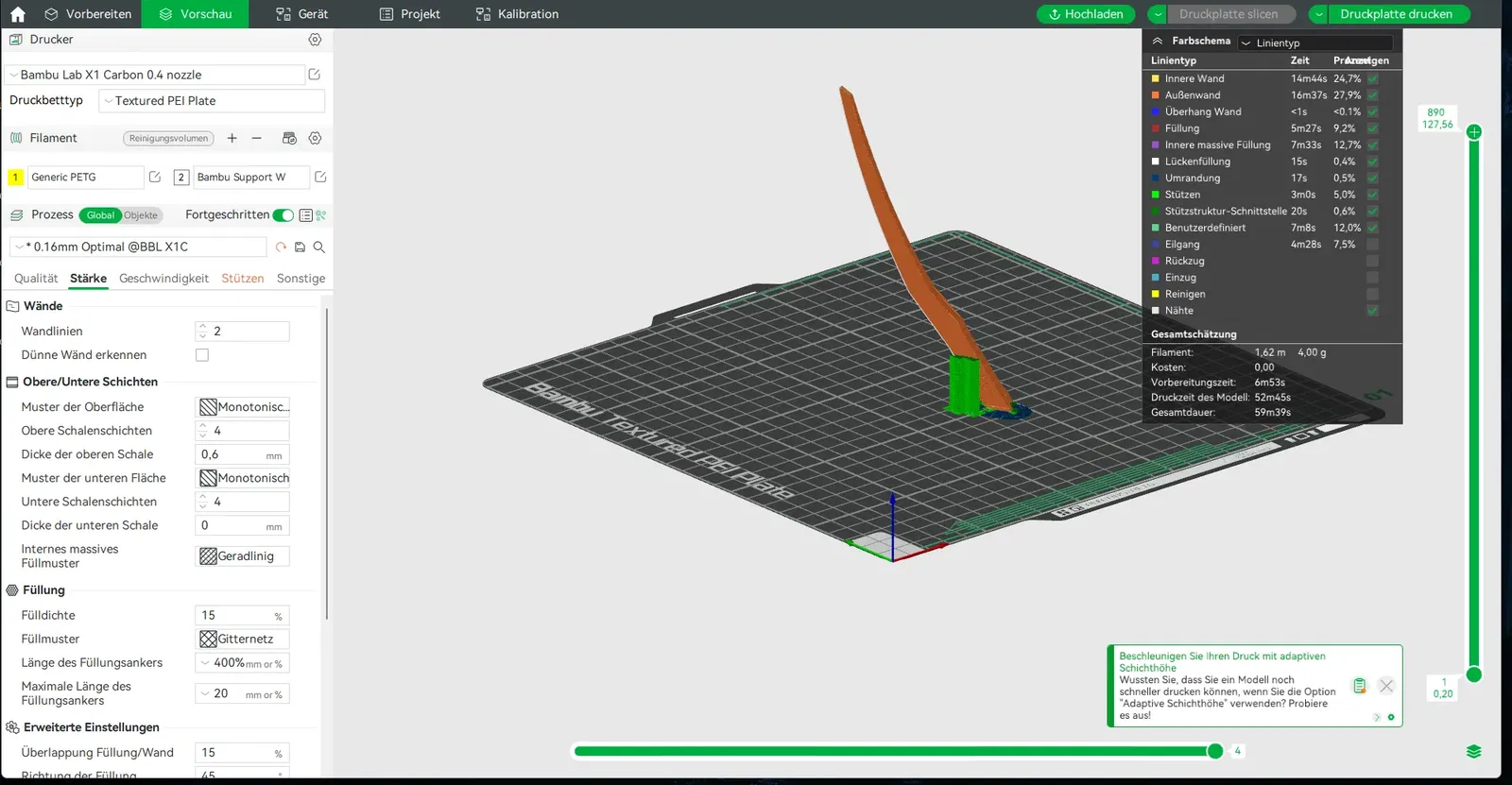This screenshot has height=785, width=1512.
Task: Open printer settings gear icon
Action: 315,40
